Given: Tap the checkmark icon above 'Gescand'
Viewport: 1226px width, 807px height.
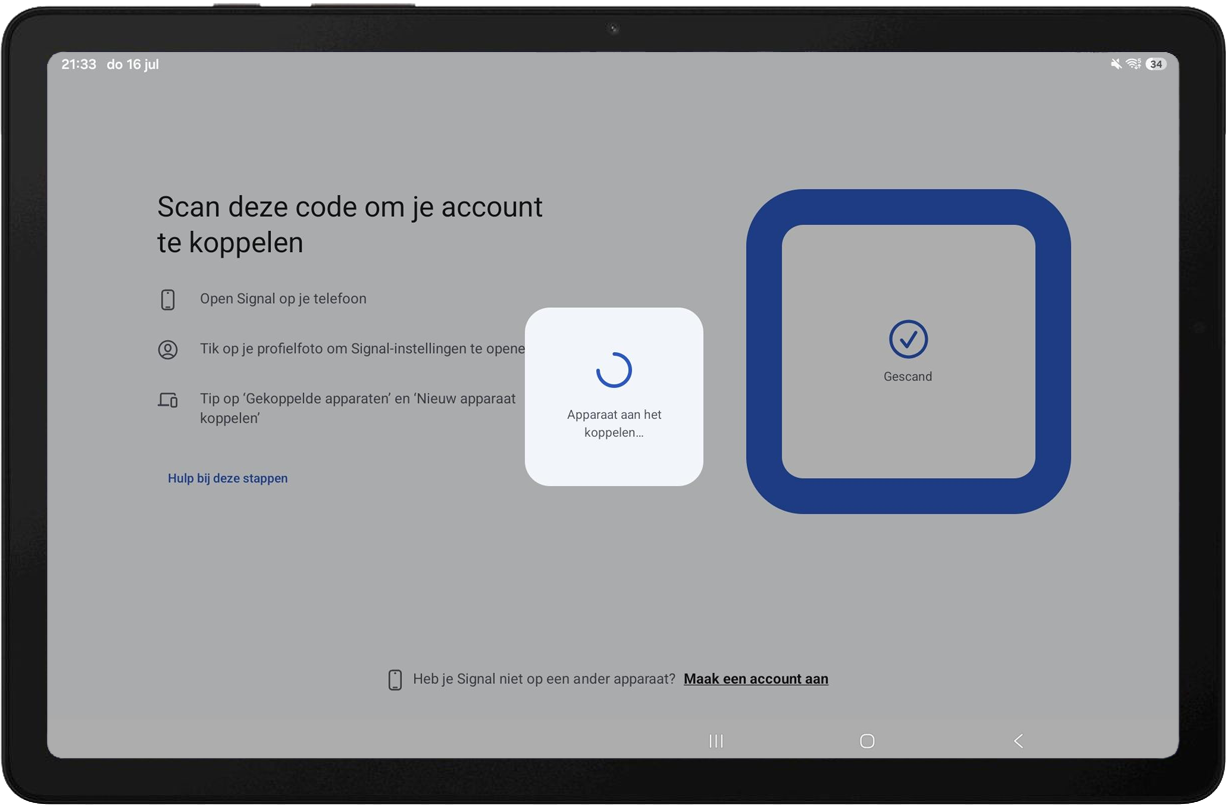Looking at the screenshot, I should [x=908, y=339].
